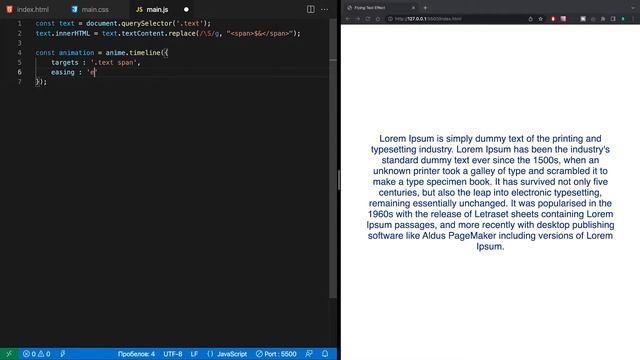Image resolution: width=640 pixels, height=360 pixels.
Task: Click the 'animation' constant name in line 4
Action: point(76,53)
